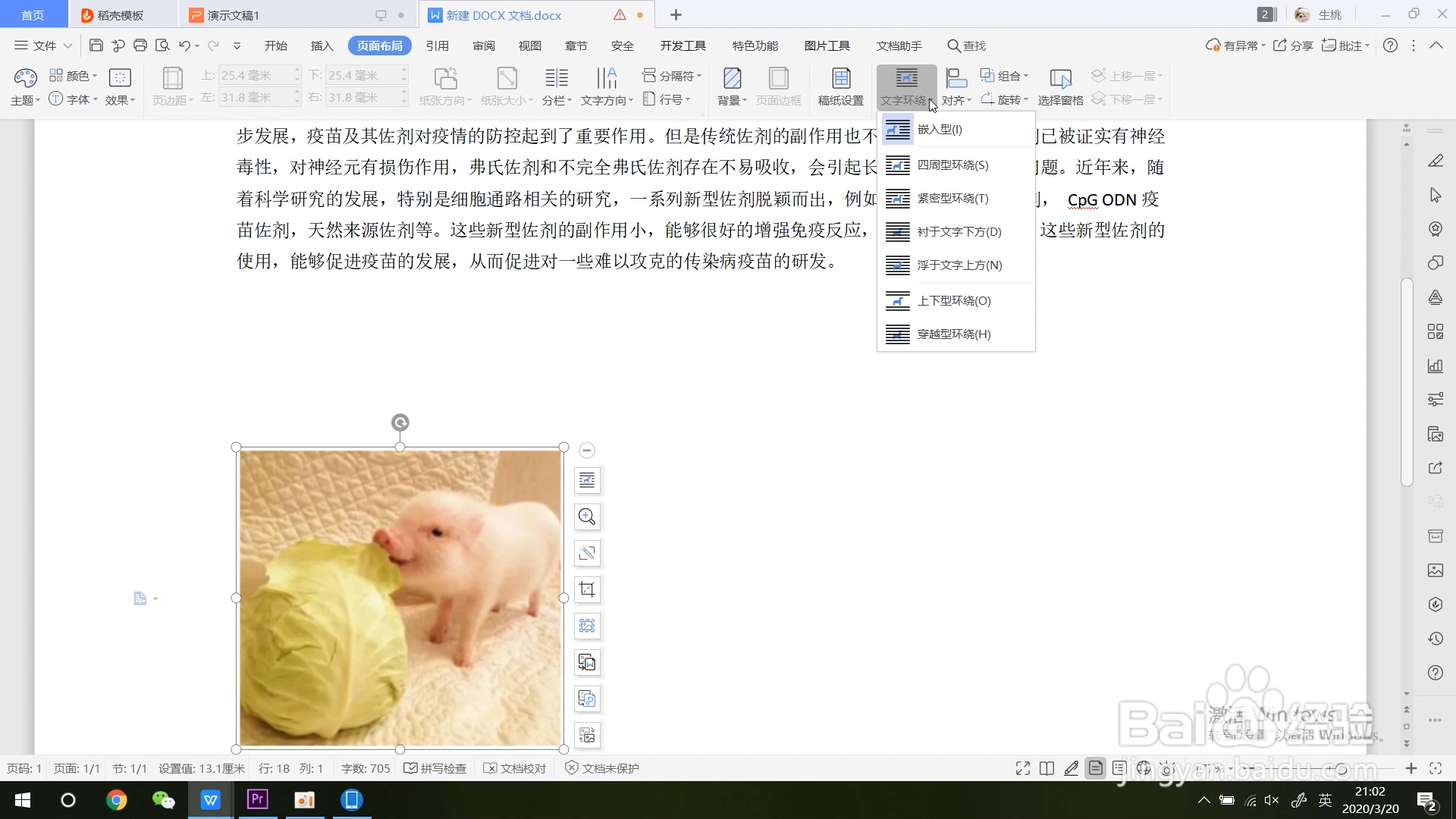The width and height of the screenshot is (1456, 819).
Task: Click the save icon in the quick toolbar
Action: coord(96,45)
